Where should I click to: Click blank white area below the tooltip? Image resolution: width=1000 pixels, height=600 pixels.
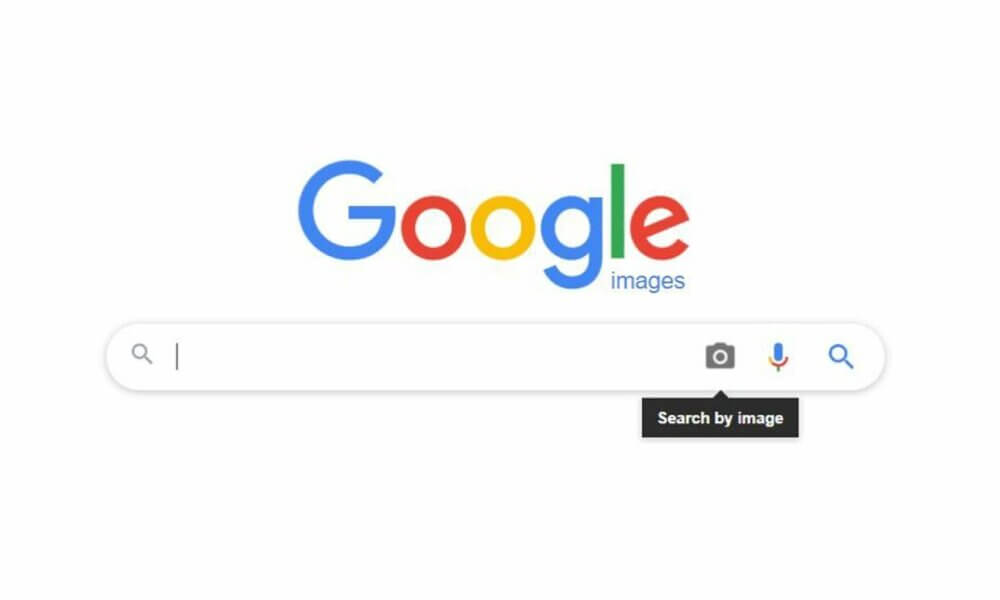coord(720,510)
